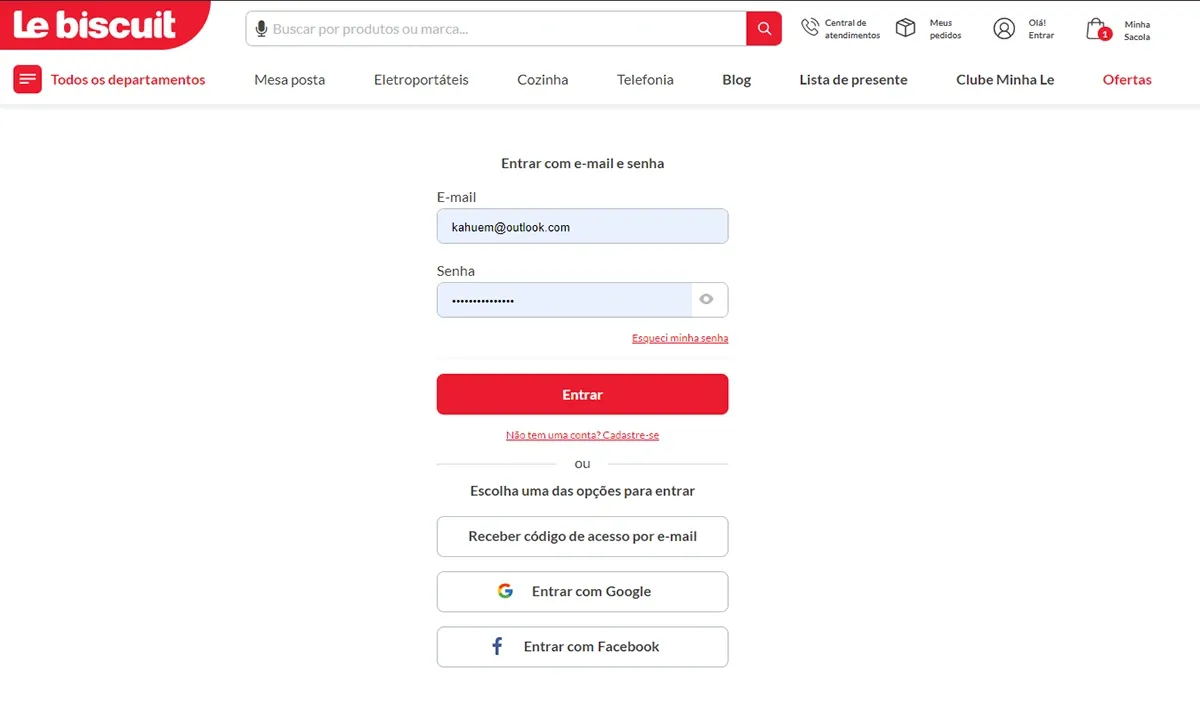Click the user profile Olá Entrar icon

tap(1004, 28)
